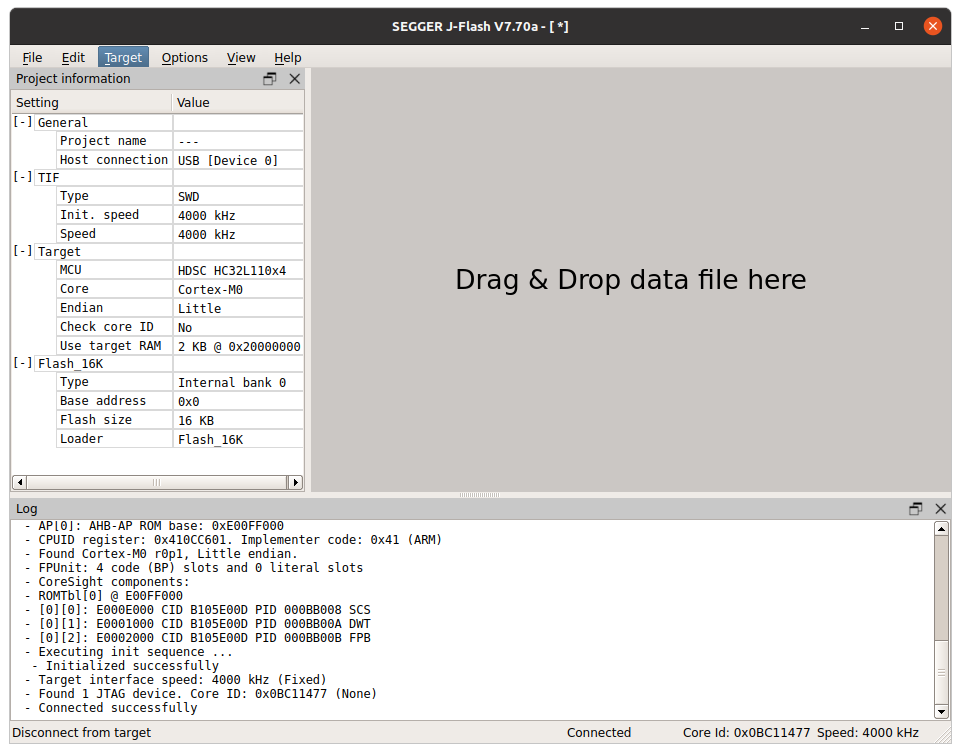Click the Target interface speed log line
961x753 pixels.
175,679
